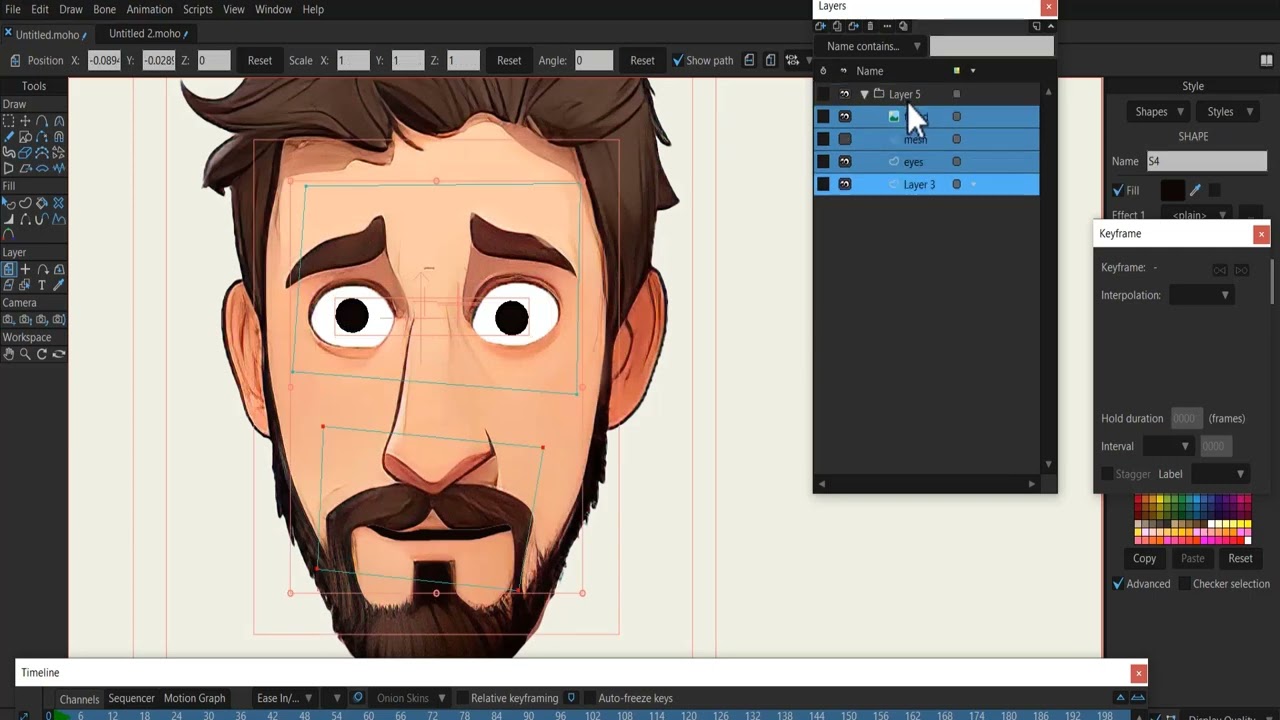Viewport: 1280px width, 720px height.
Task: Select the Paint Bucket tool
Action: (42, 203)
